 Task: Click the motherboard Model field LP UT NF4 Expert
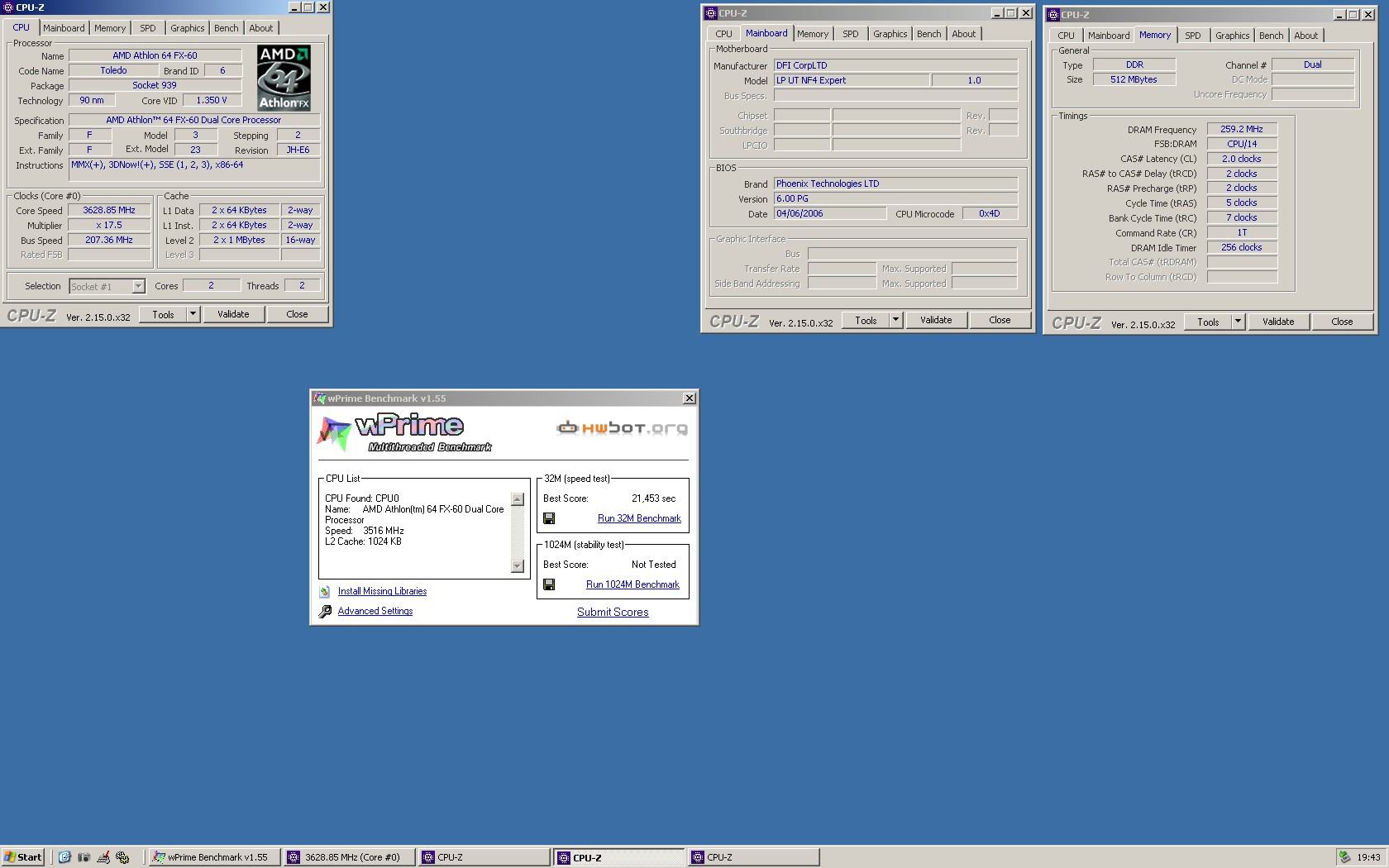pyautogui.click(x=851, y=80)
